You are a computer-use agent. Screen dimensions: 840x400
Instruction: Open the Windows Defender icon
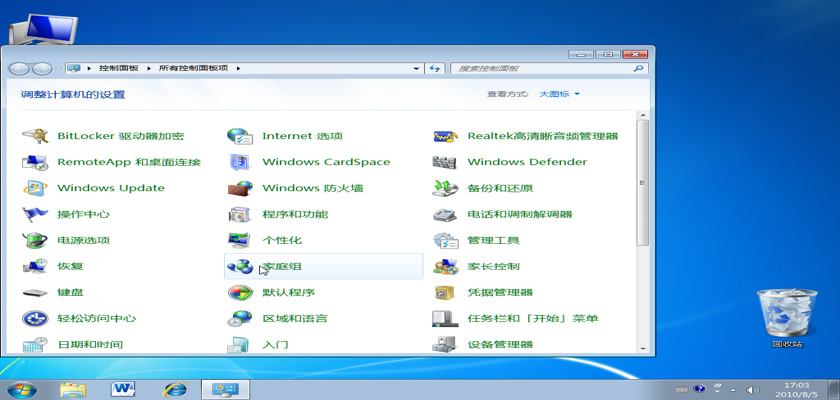[x=445, y=162]
